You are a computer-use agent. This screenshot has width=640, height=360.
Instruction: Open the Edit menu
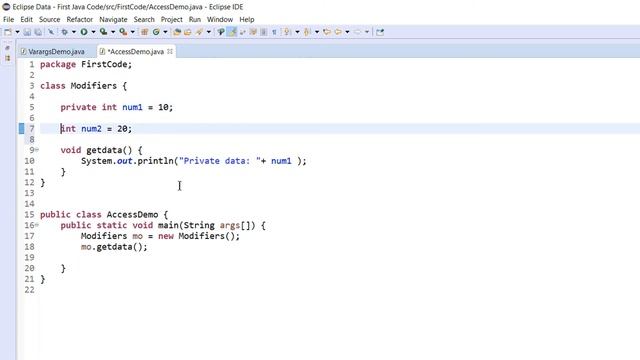[27, 19]
